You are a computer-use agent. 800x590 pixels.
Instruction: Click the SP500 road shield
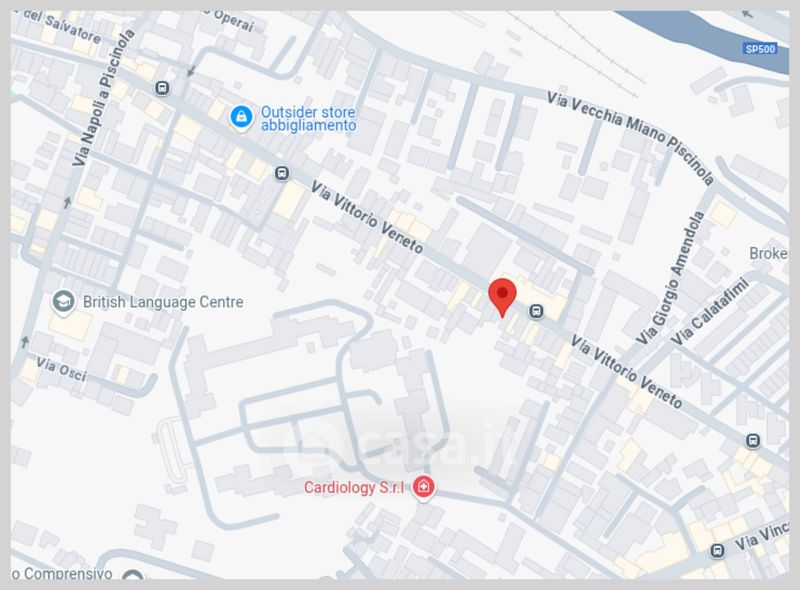760,49
